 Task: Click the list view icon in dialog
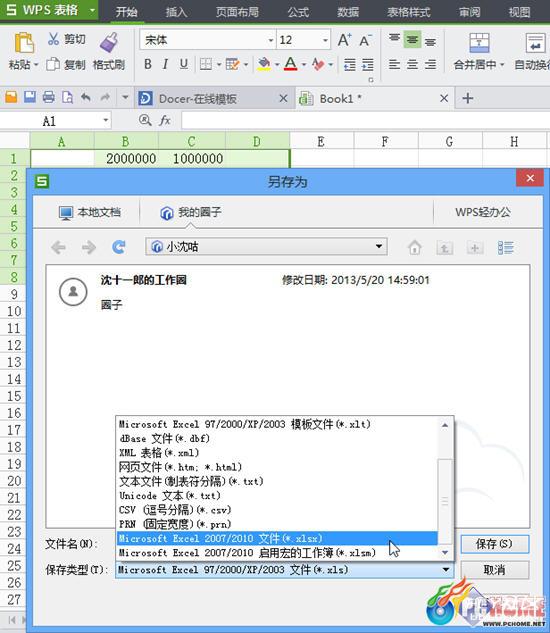pyautogui.click(x=506, y=247)
